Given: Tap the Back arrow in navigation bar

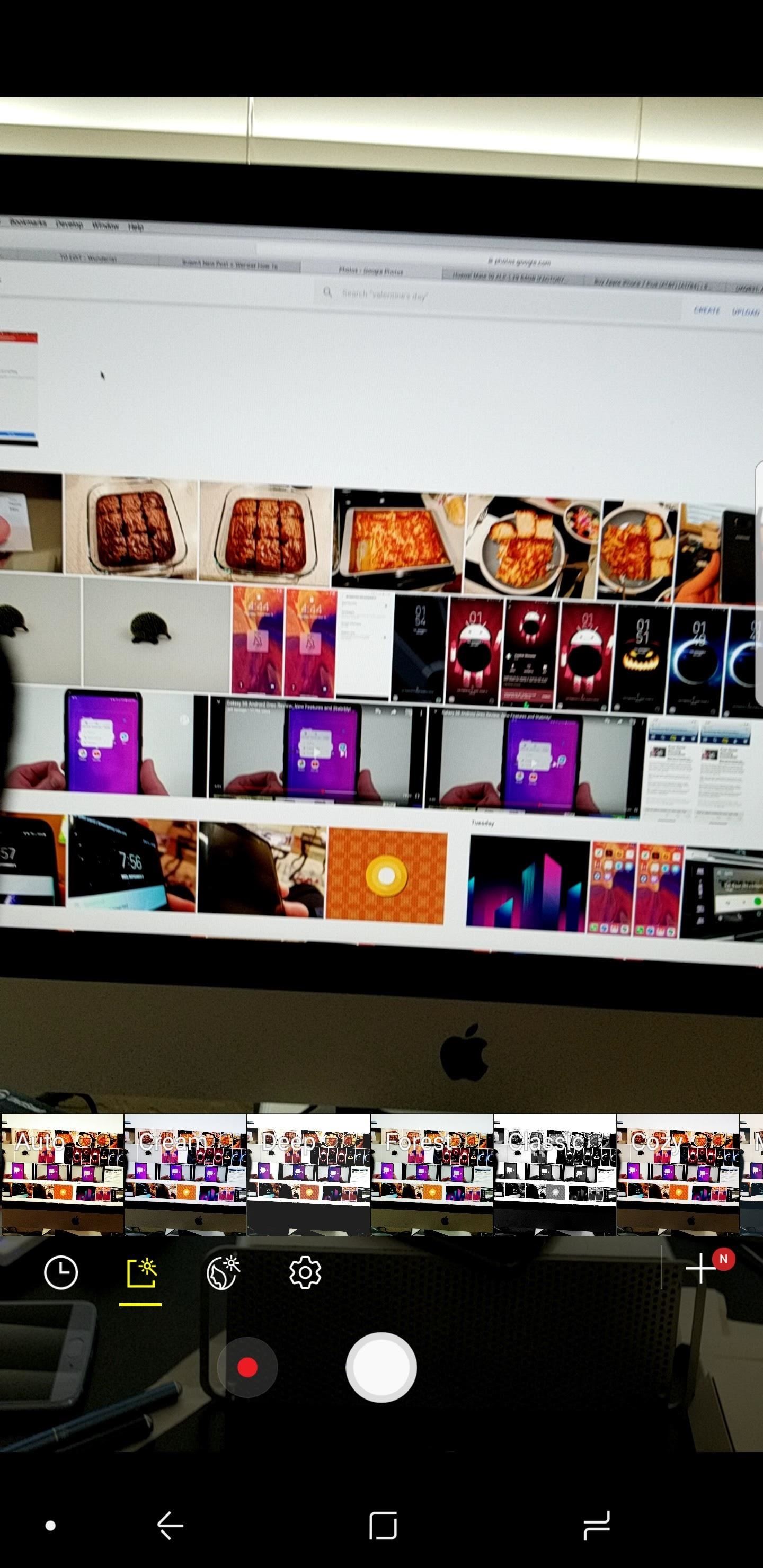Looking at the screenshot, I should (170, 1526).
